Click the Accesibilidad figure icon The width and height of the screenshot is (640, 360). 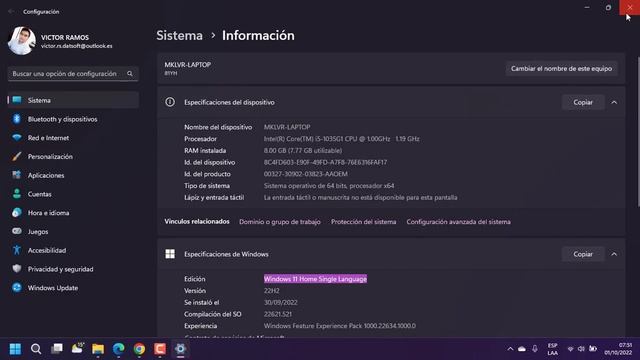(x=17, y=250)
